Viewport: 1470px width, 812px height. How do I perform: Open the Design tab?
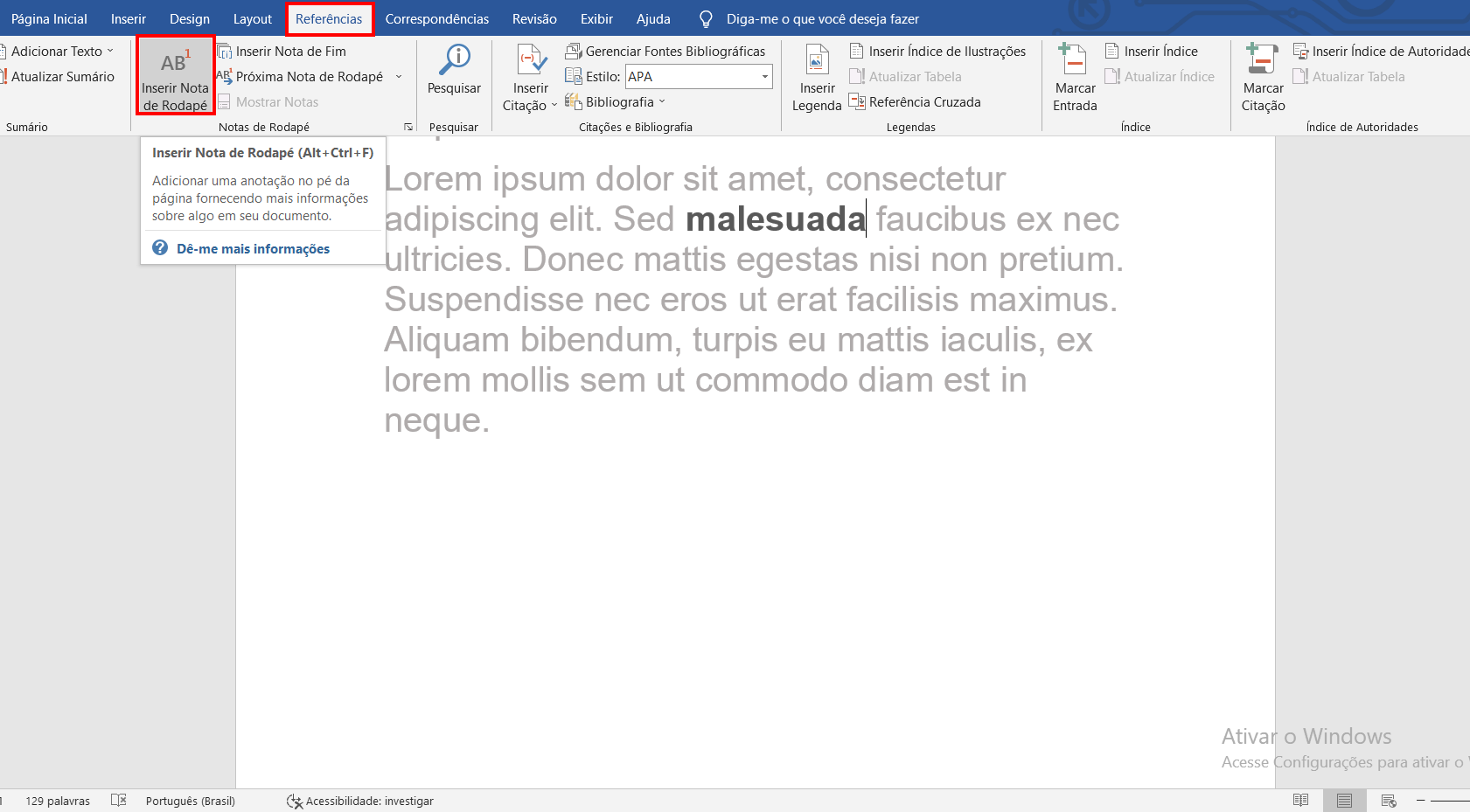tap(190, 18)
